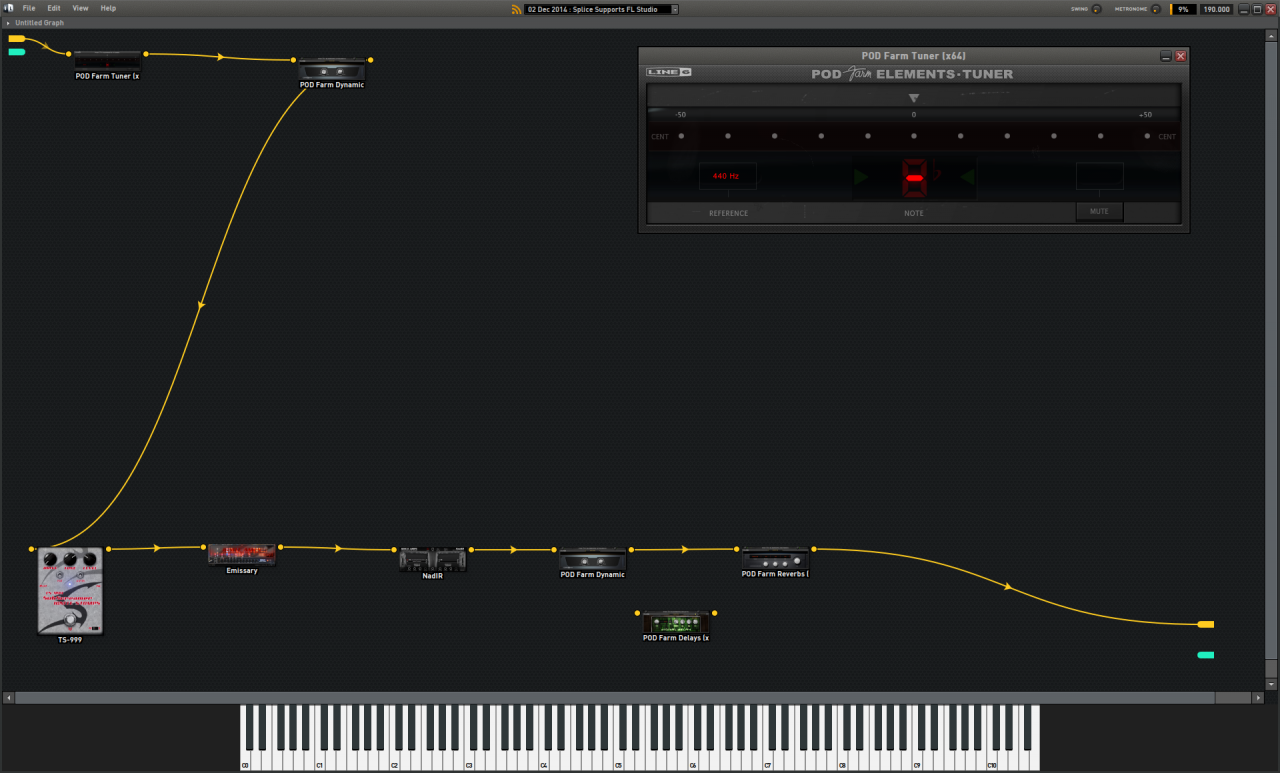Minimize the main application window
Image resolution: width=1280 pixels, height=773 pixels.
[1243, 9]
